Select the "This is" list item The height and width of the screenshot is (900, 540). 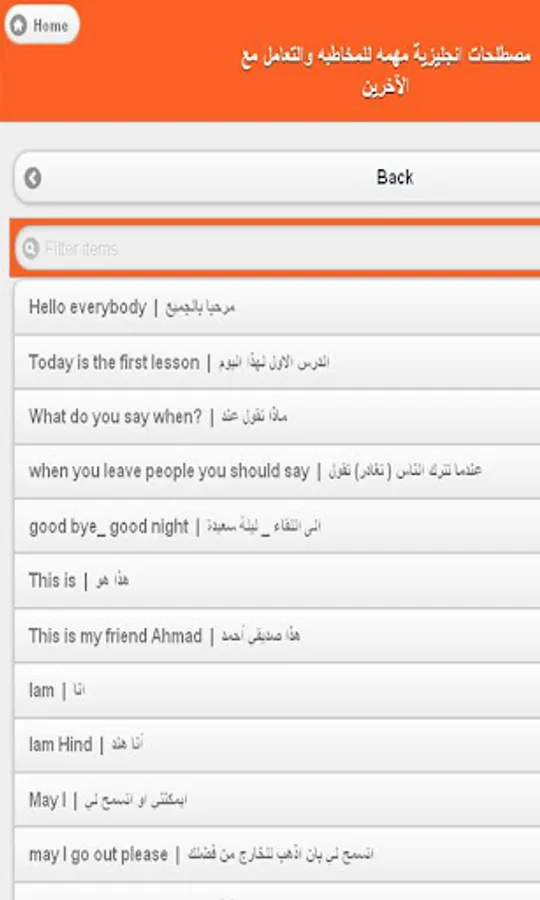tap(277, 581)
